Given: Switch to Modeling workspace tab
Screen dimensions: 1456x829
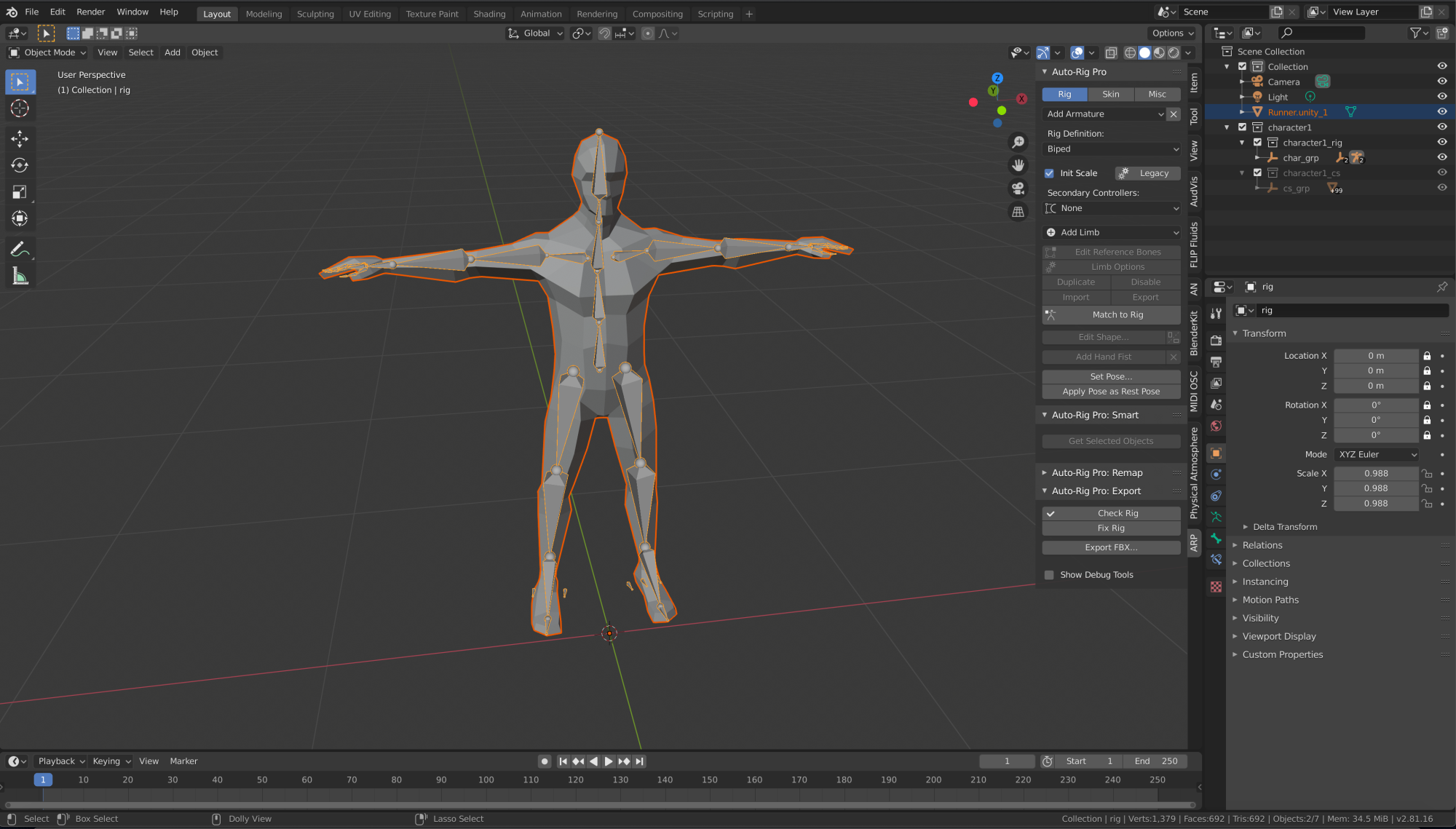Looking at the screenshot, I should click(264, 14).
